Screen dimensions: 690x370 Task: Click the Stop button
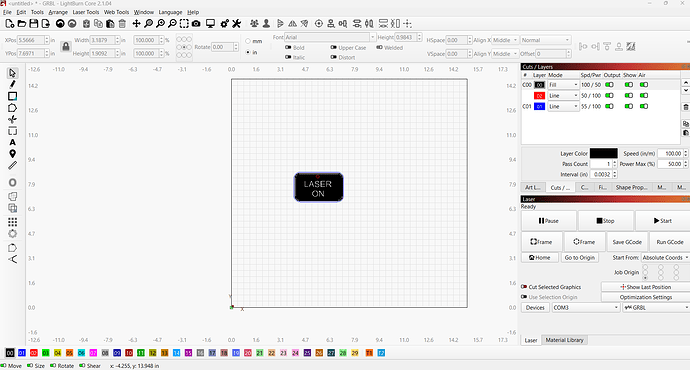pos(606,220)
